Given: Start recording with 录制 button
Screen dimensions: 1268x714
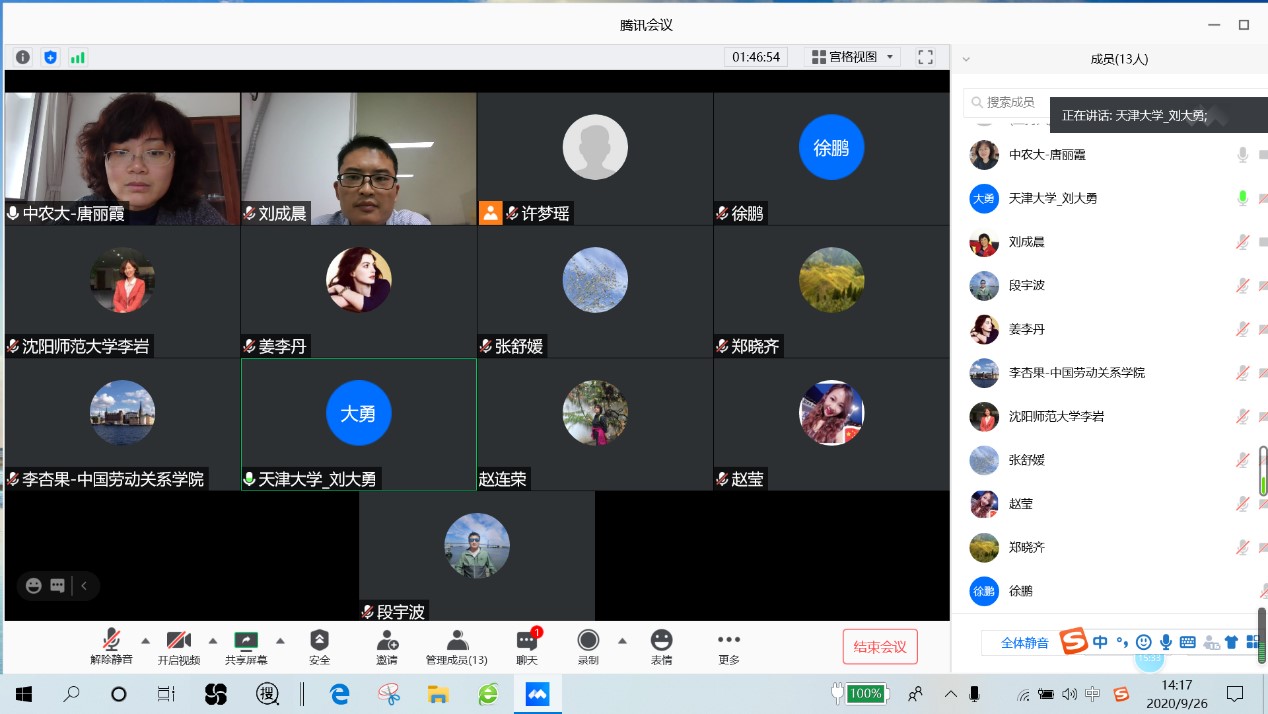Looking at the screenshot, I should click(x=588, y=647).
